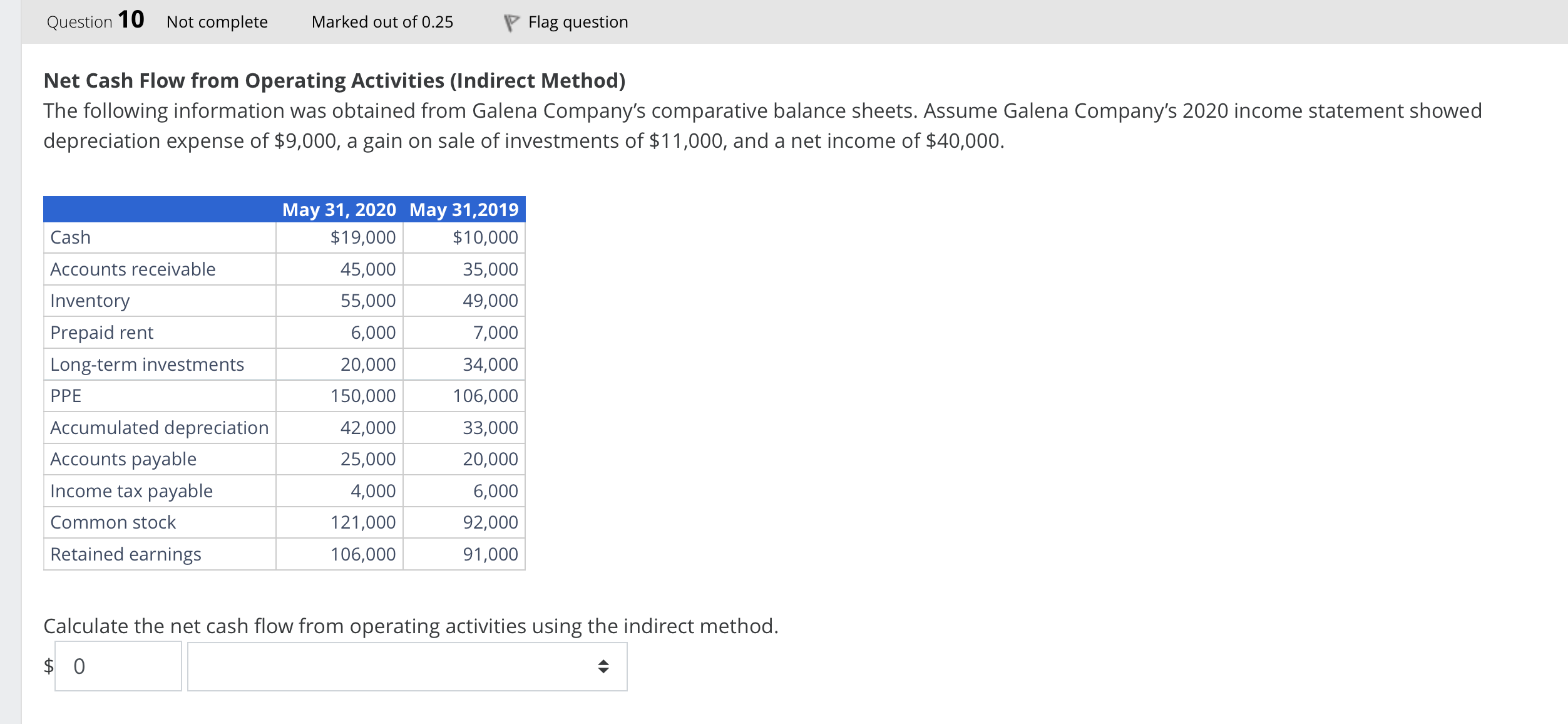The width and height of the screenshot is (1568, 724).
Task: Select the Accumulated depreciation cell
Action: point(160,427)
